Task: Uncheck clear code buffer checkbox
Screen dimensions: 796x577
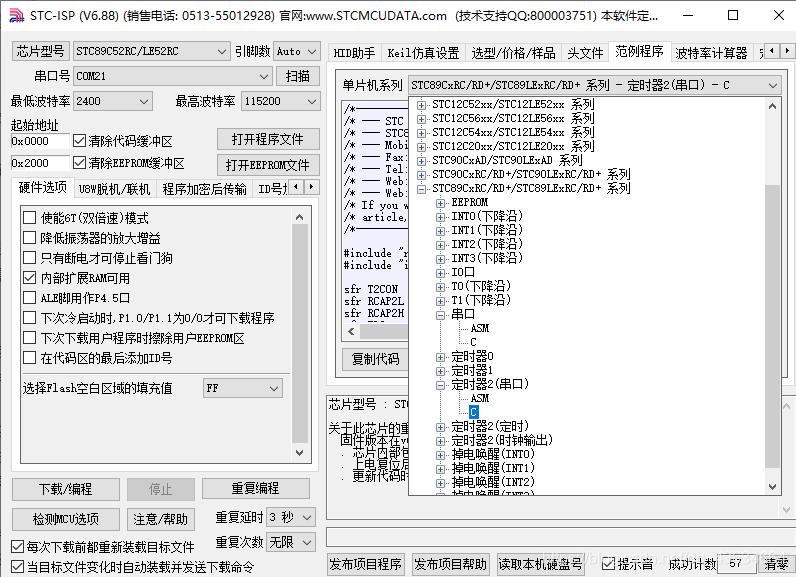Action: [79, 141]
